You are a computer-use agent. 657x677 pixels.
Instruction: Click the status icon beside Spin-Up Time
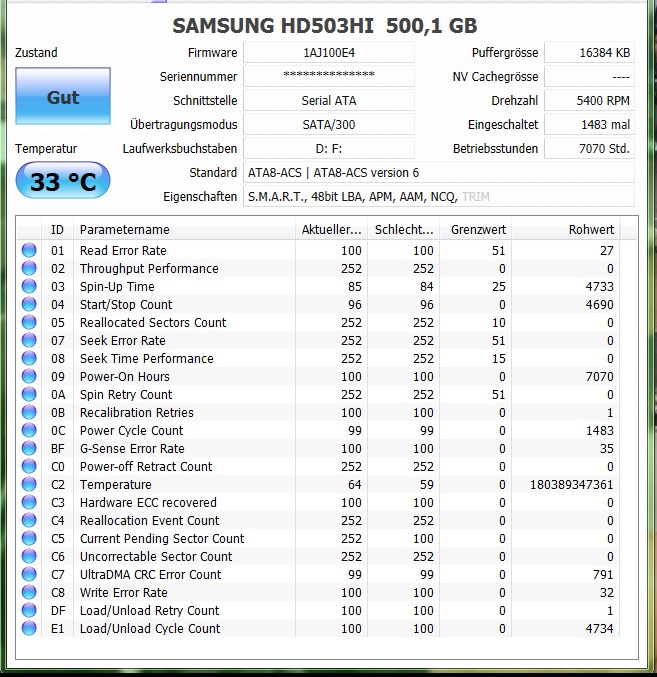[x=29, y=286]
